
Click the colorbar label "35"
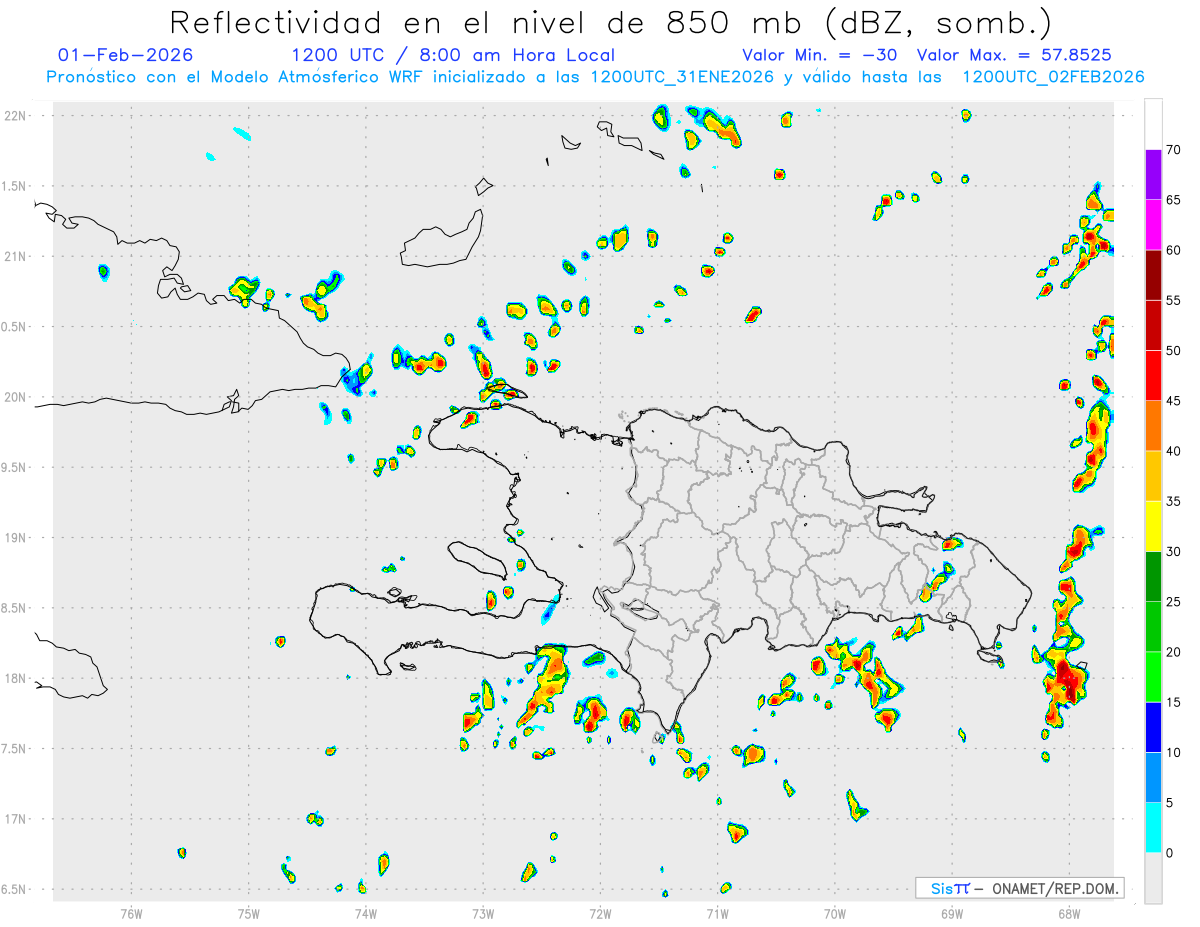(1174, 501)
